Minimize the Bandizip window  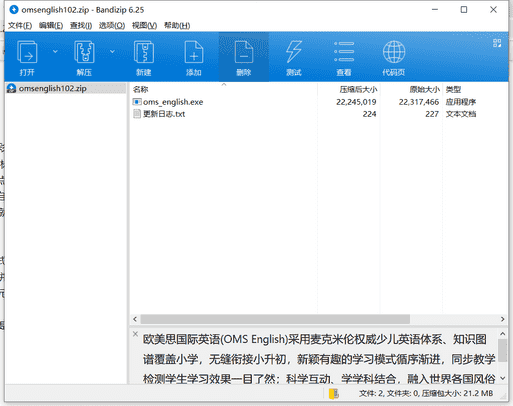click(x=435, y=10)
